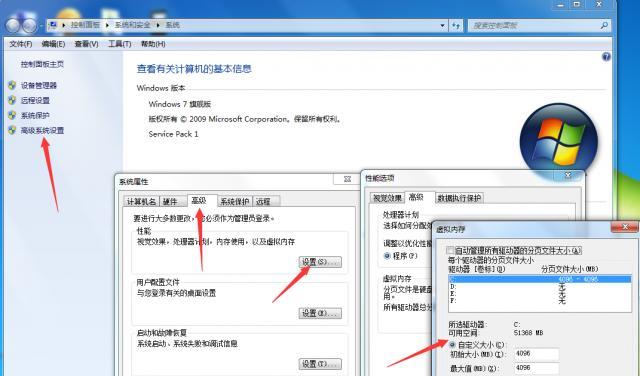640x376 pixels.
Task: Expand breadcrumb arrow after 控制面板
Action: (x=107, y=25)
